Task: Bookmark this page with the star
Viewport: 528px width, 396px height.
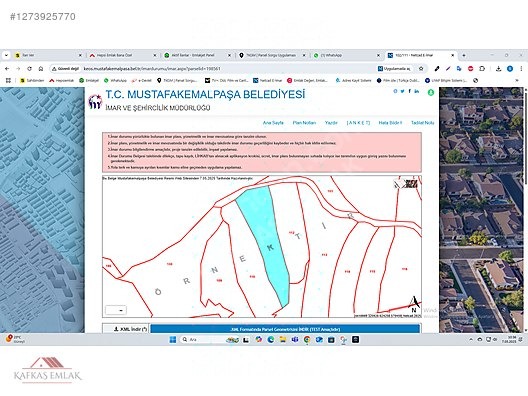Action: pyautogui.click(x=421, y=69)
